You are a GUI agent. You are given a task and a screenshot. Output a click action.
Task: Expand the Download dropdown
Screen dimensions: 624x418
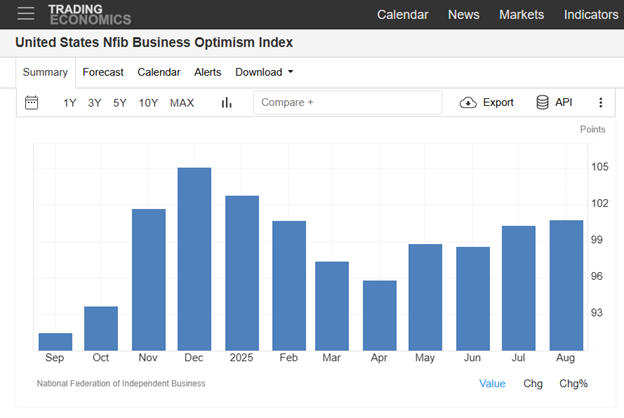264,72
